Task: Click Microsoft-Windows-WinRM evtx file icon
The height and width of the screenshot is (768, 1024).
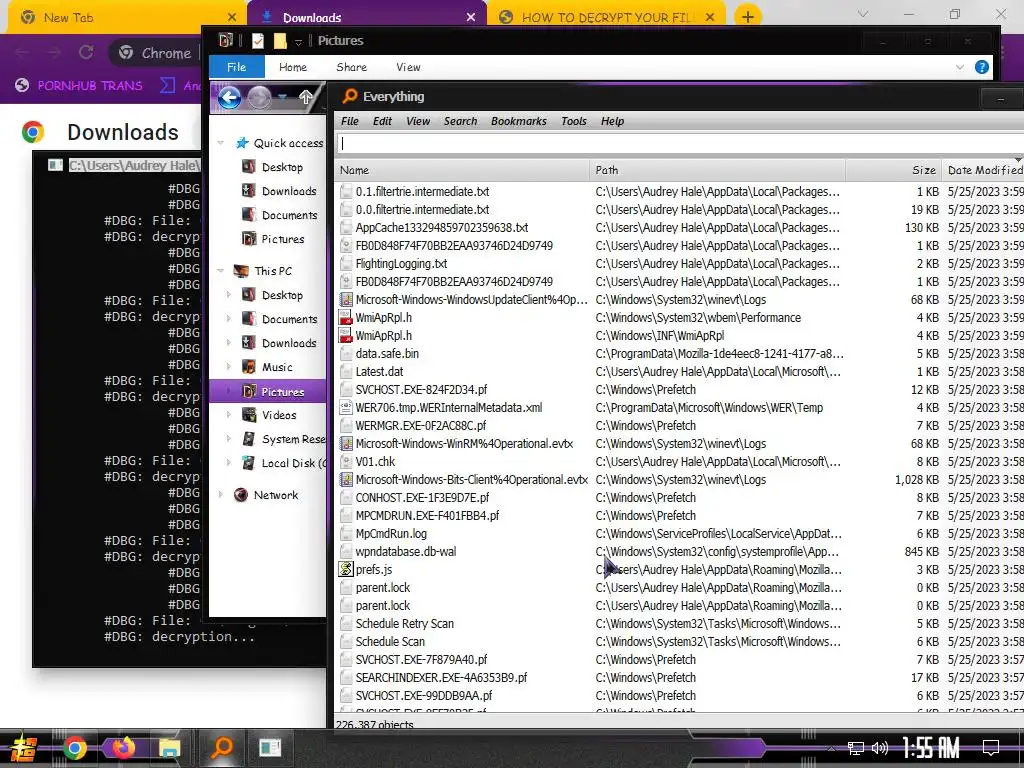Action: (x=345, y=443)
